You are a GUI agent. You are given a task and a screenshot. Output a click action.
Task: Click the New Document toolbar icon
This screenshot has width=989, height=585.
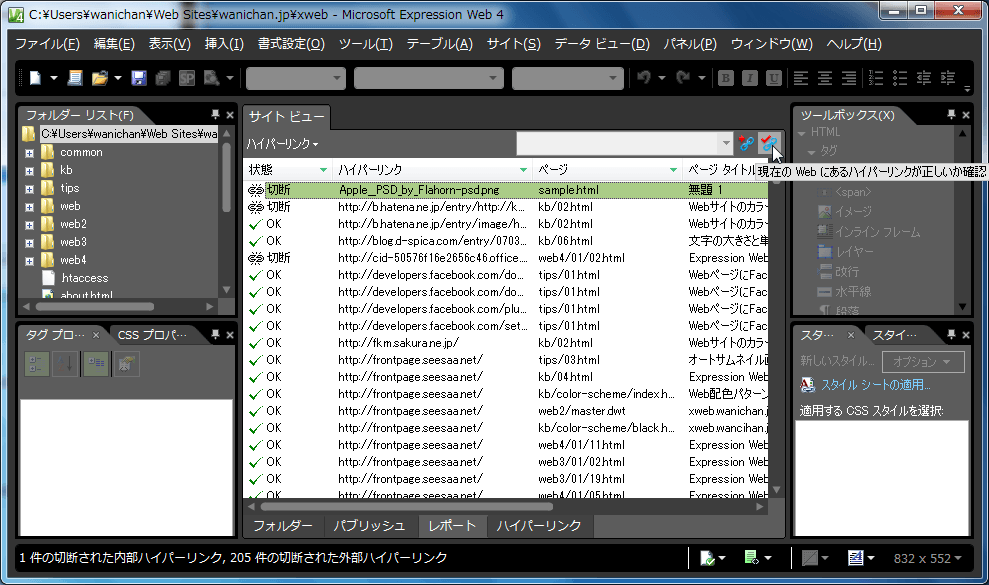tap(35, 78)
